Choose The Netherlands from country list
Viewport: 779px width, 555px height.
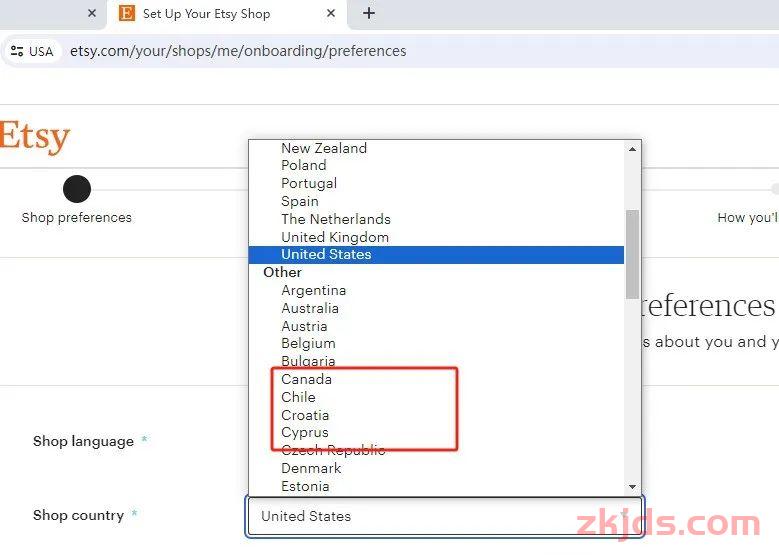point(436,219)
